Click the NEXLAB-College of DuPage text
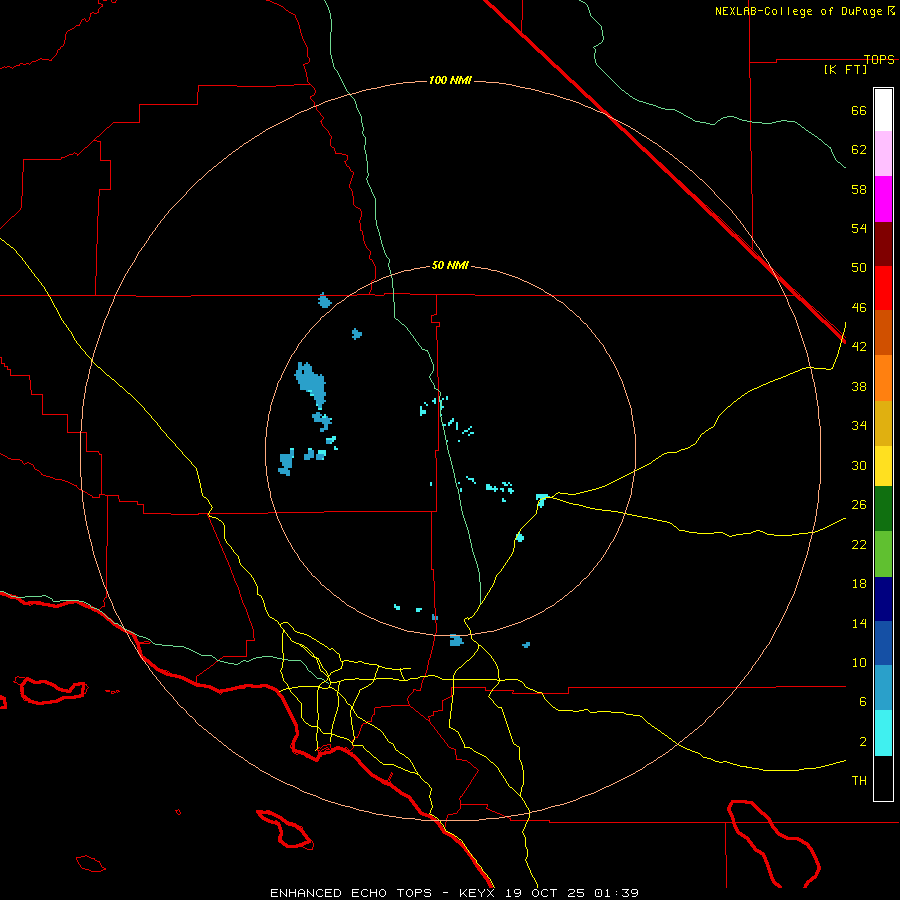Screen dimensions: 900x900 tap(800, 11)
